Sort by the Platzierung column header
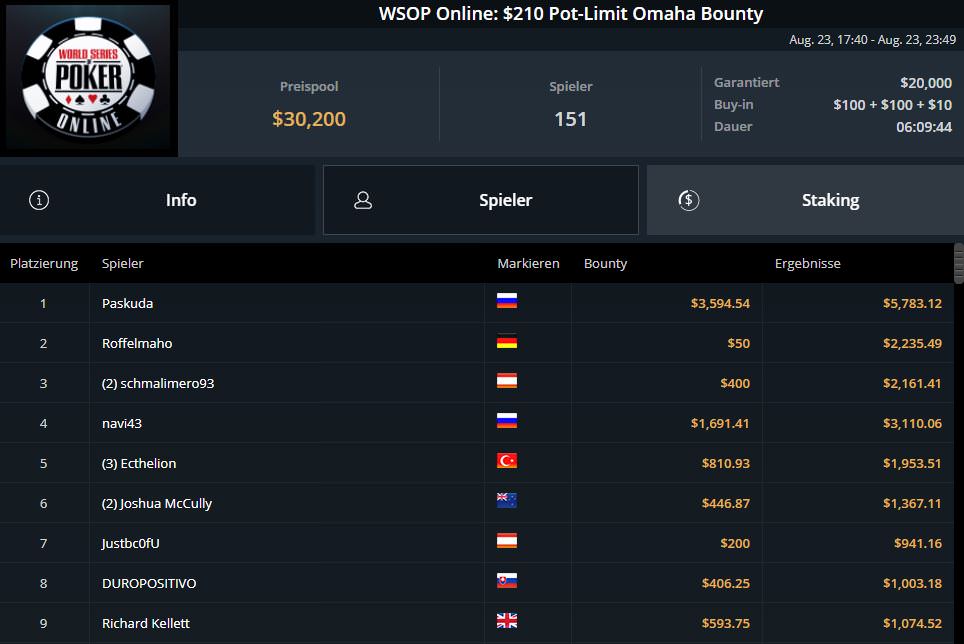 point(44,264)
